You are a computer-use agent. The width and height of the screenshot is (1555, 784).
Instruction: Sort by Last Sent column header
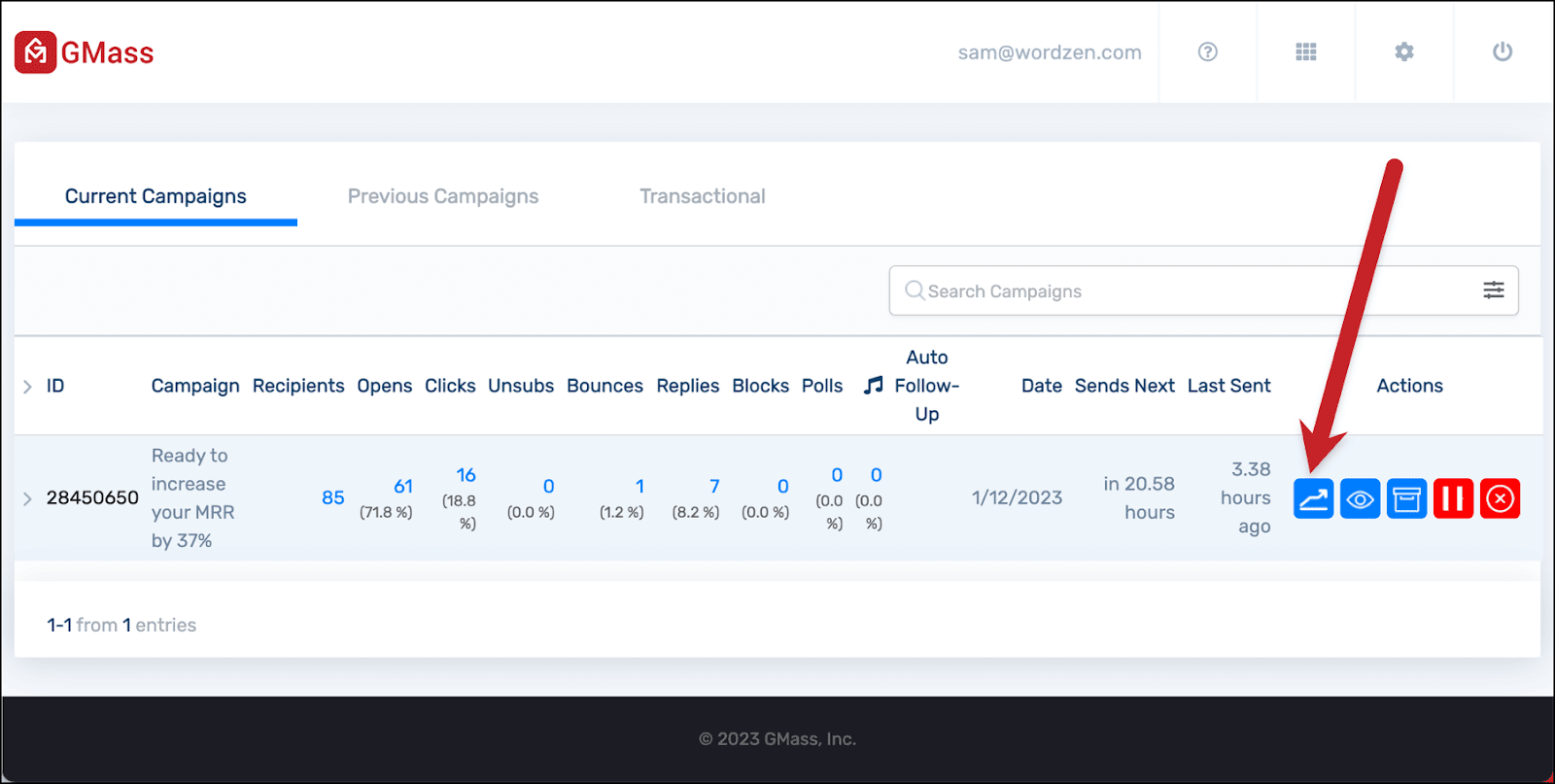(x=1229, y=386)
